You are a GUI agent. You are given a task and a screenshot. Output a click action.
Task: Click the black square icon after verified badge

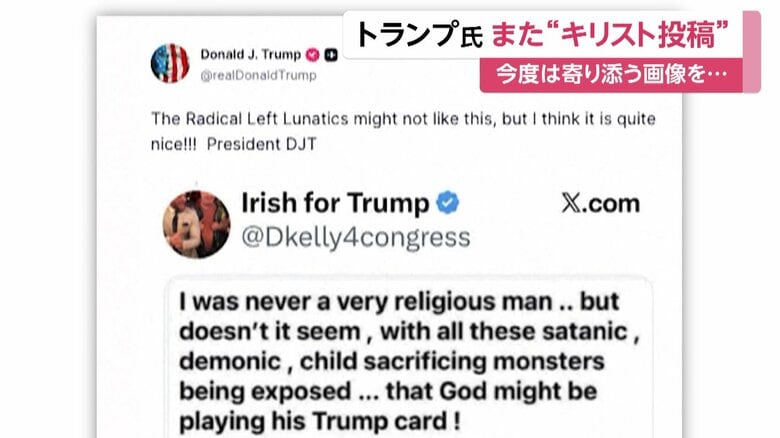coord(331,55)
